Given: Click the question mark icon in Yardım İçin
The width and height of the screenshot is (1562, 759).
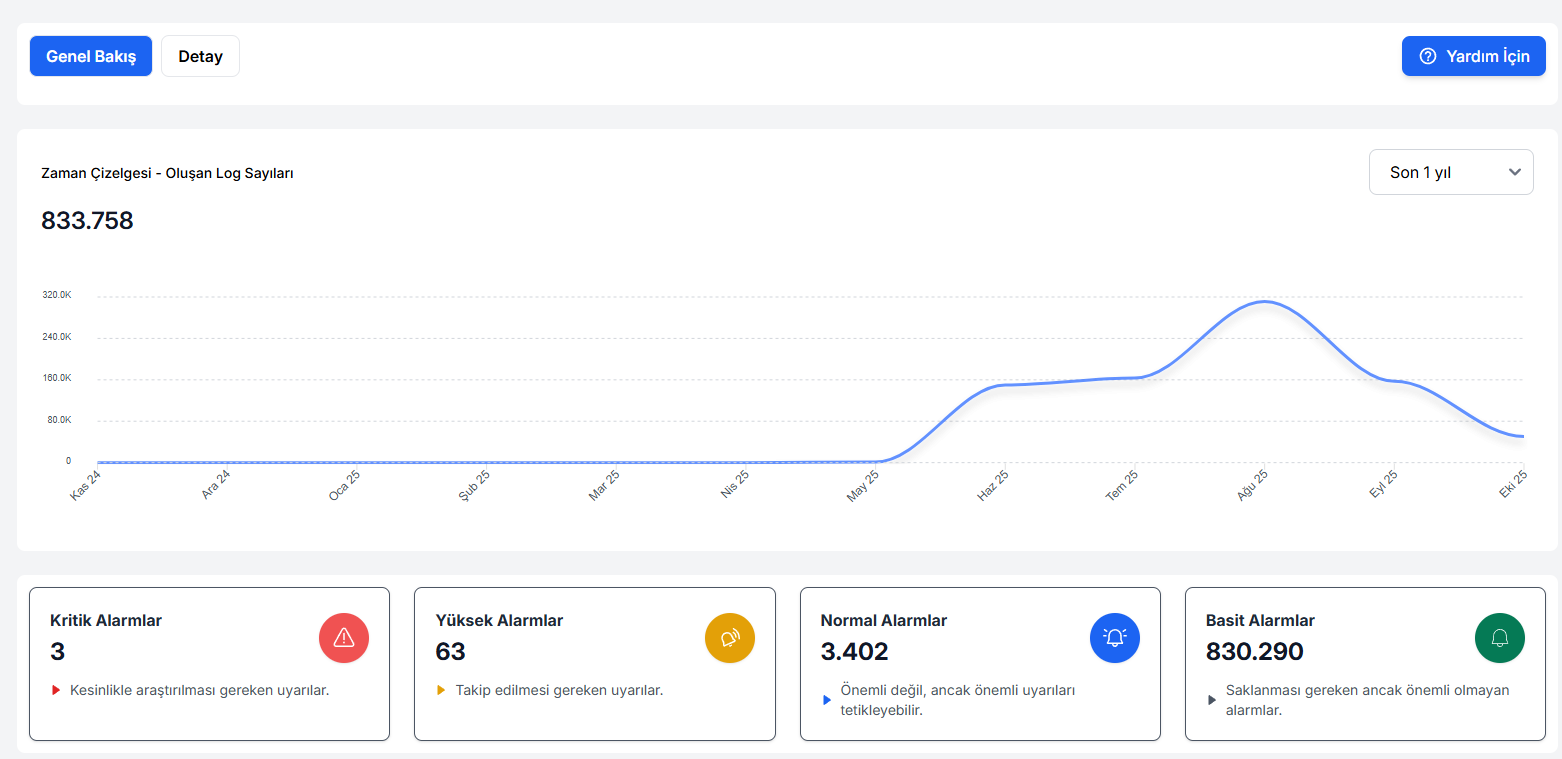Looking at the screenshot, I should point(1428,56).
